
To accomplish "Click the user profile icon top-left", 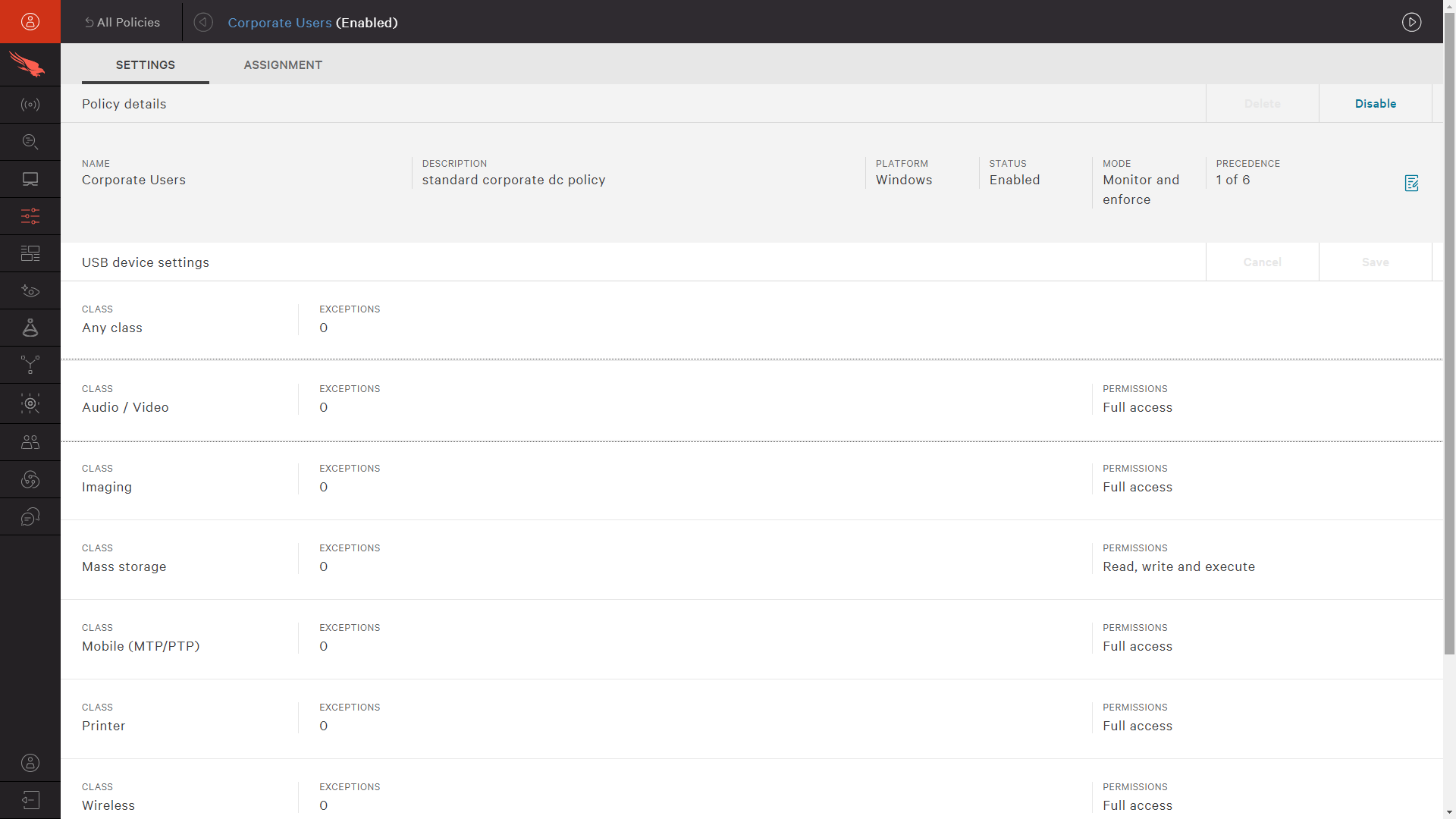I will 30,22.
